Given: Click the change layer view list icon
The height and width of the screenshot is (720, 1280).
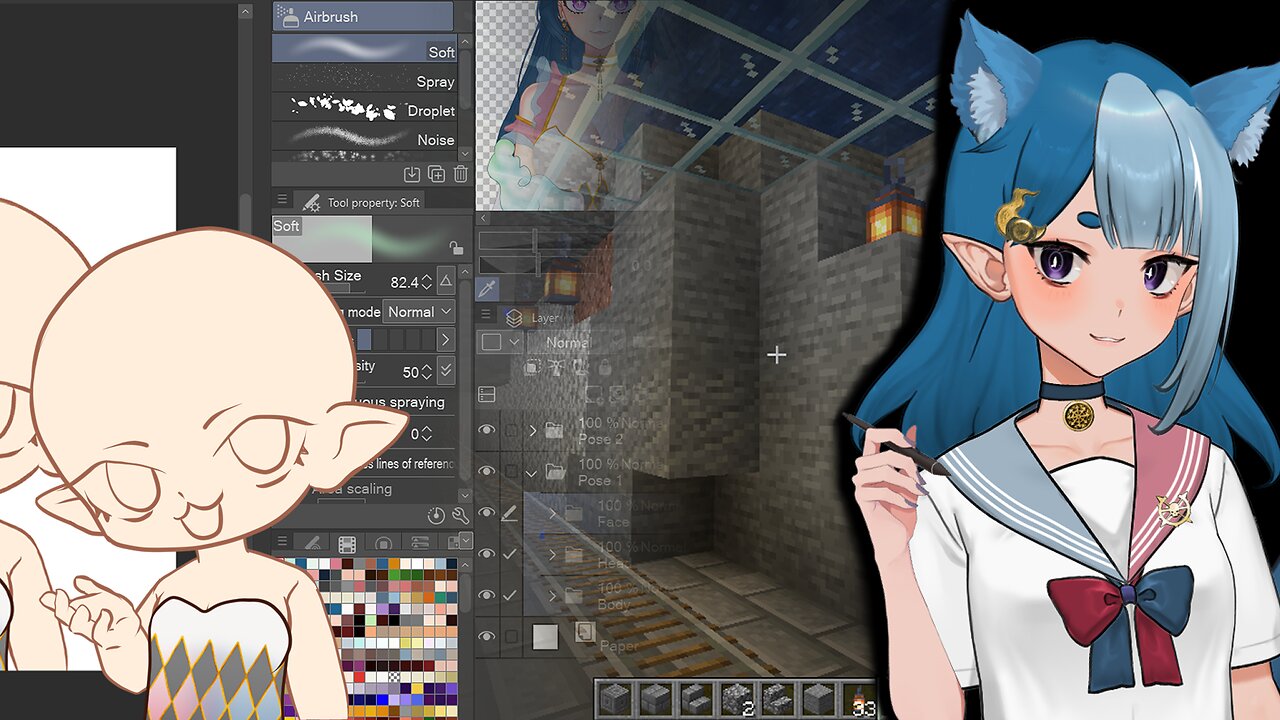Looking at the screenshot, I should [x=487, y=394].
